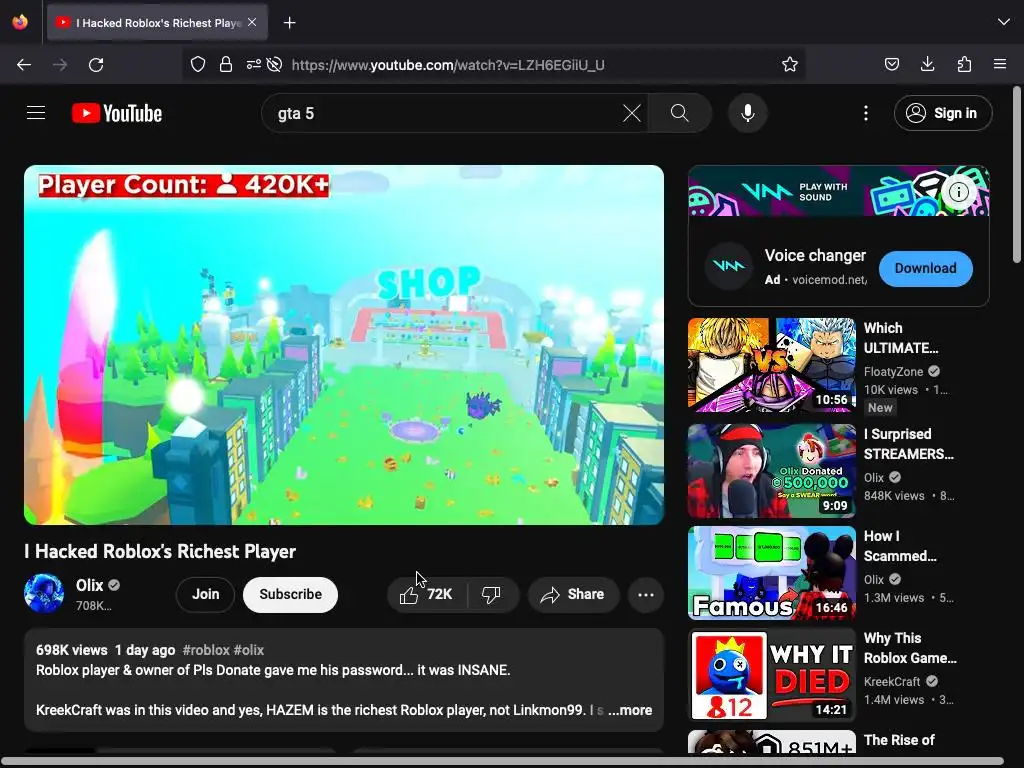1024x768 pixels.
Task: Open 'The Rise of' video title
Action: [x=899, y=741]
